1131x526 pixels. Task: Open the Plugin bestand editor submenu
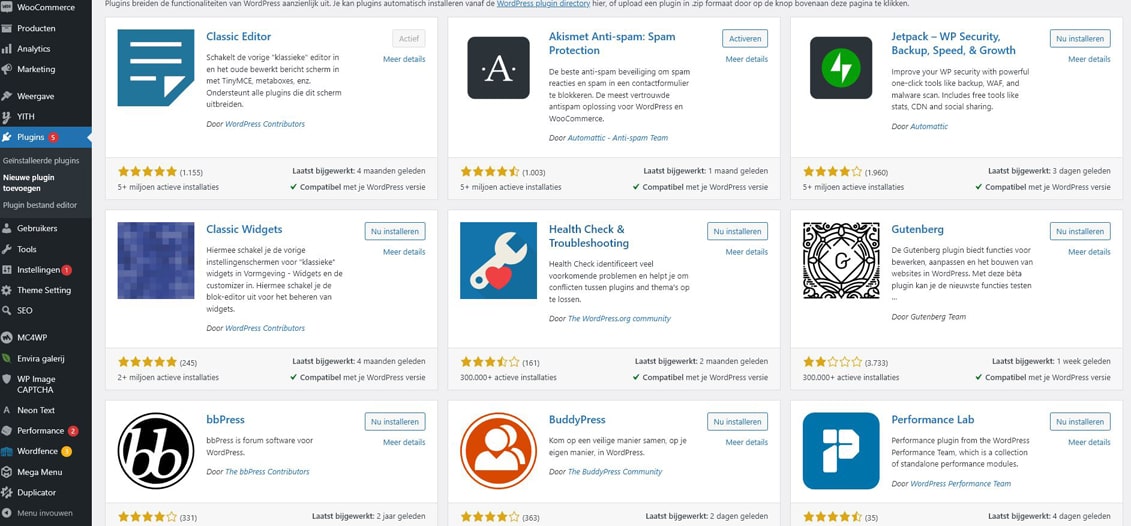(40, 205)
